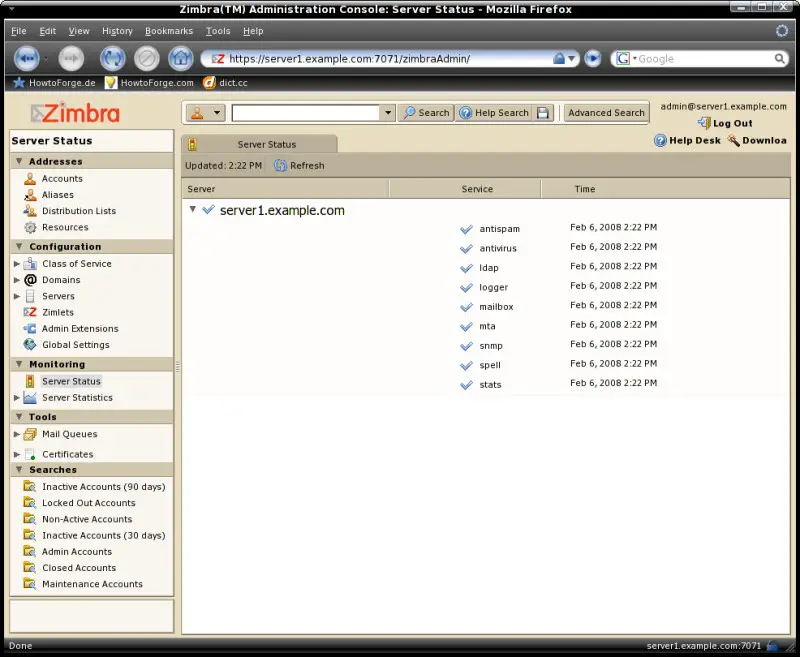Click the Help Desk question mark icon
800x657 pixels.
(x=660, y=140)
